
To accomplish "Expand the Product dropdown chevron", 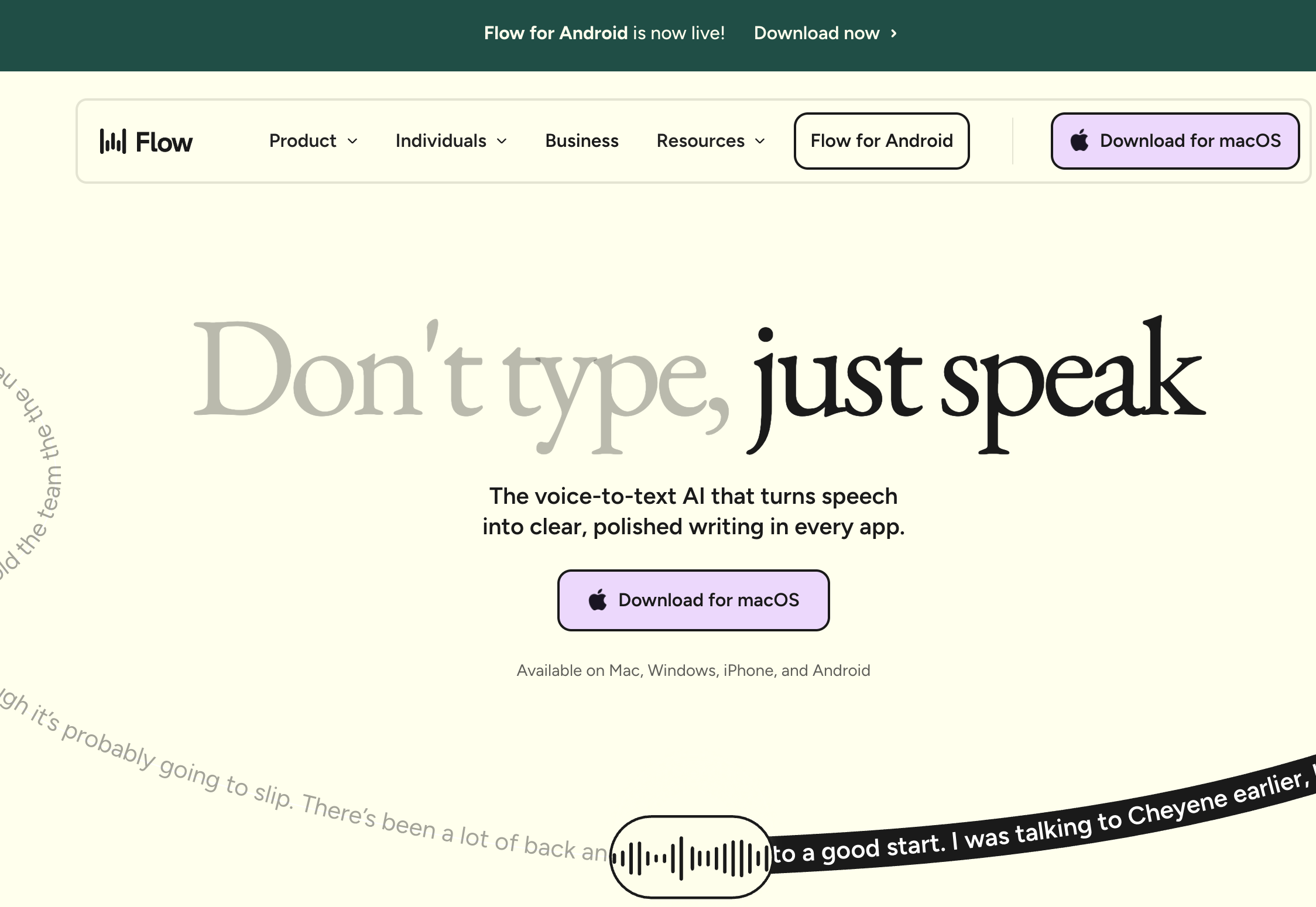I will pos(352,141).
